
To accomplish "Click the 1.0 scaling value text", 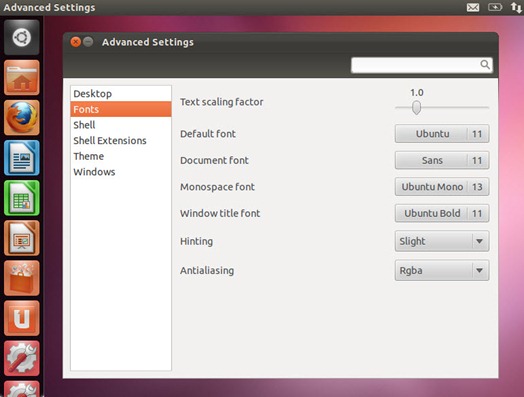I will point(417,93).
